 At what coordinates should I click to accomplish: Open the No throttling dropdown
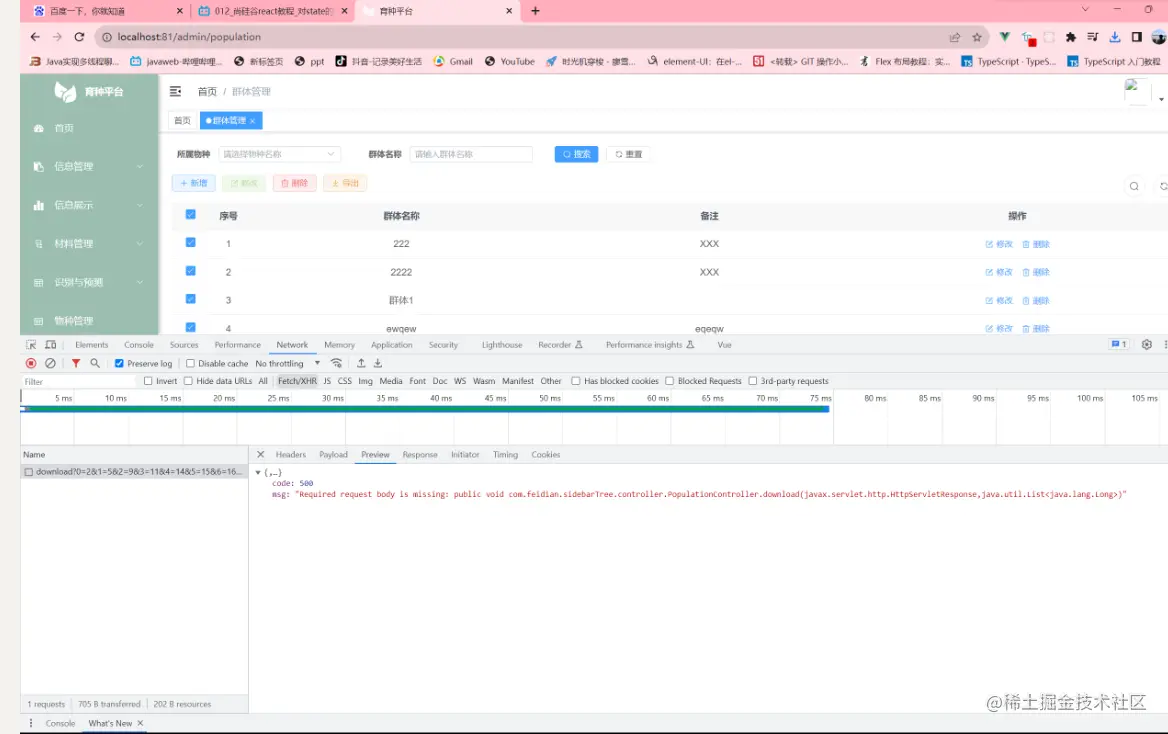coord(288,364)
